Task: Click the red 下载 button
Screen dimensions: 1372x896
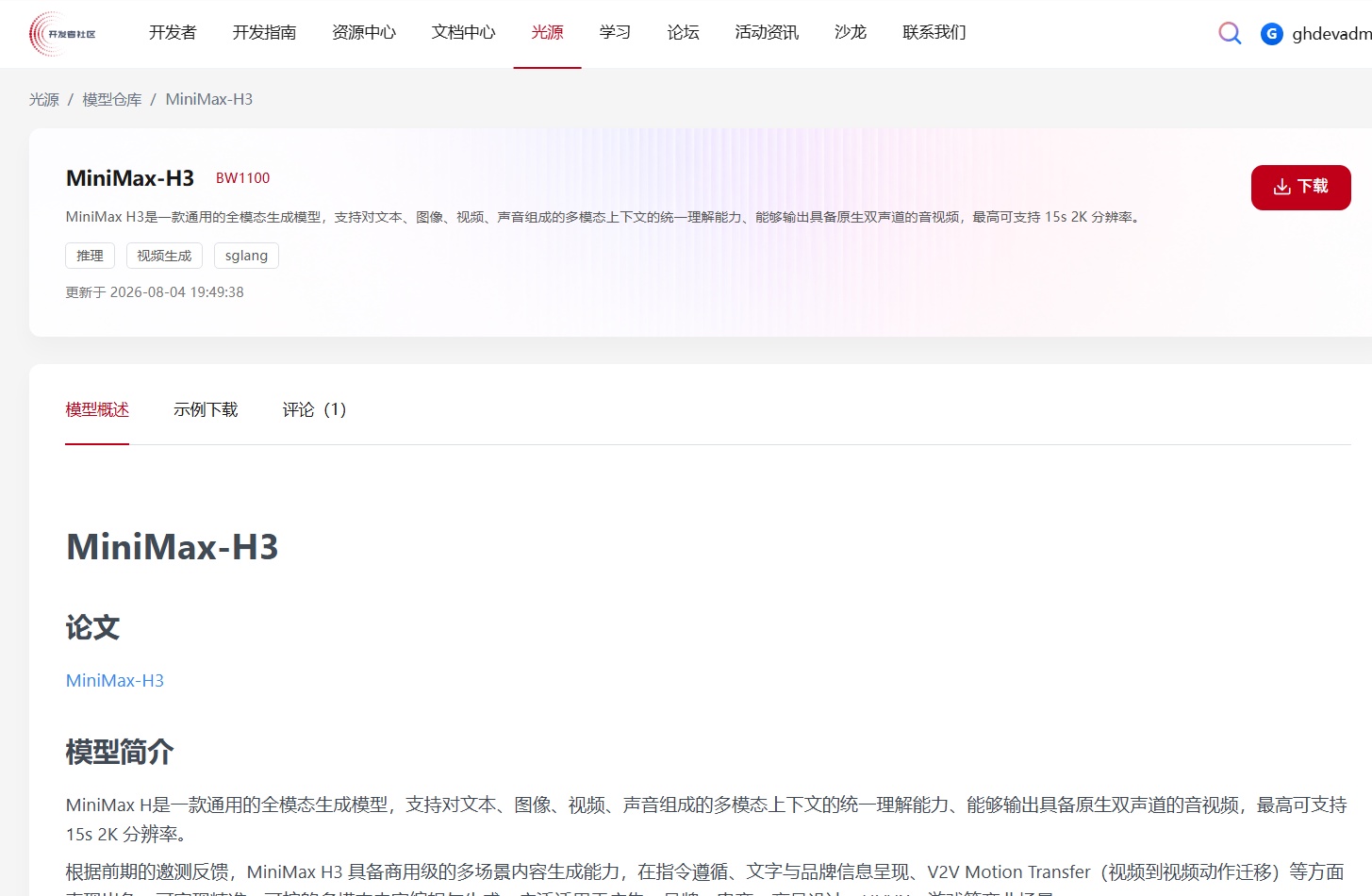Action: (x=1300, y=187)
